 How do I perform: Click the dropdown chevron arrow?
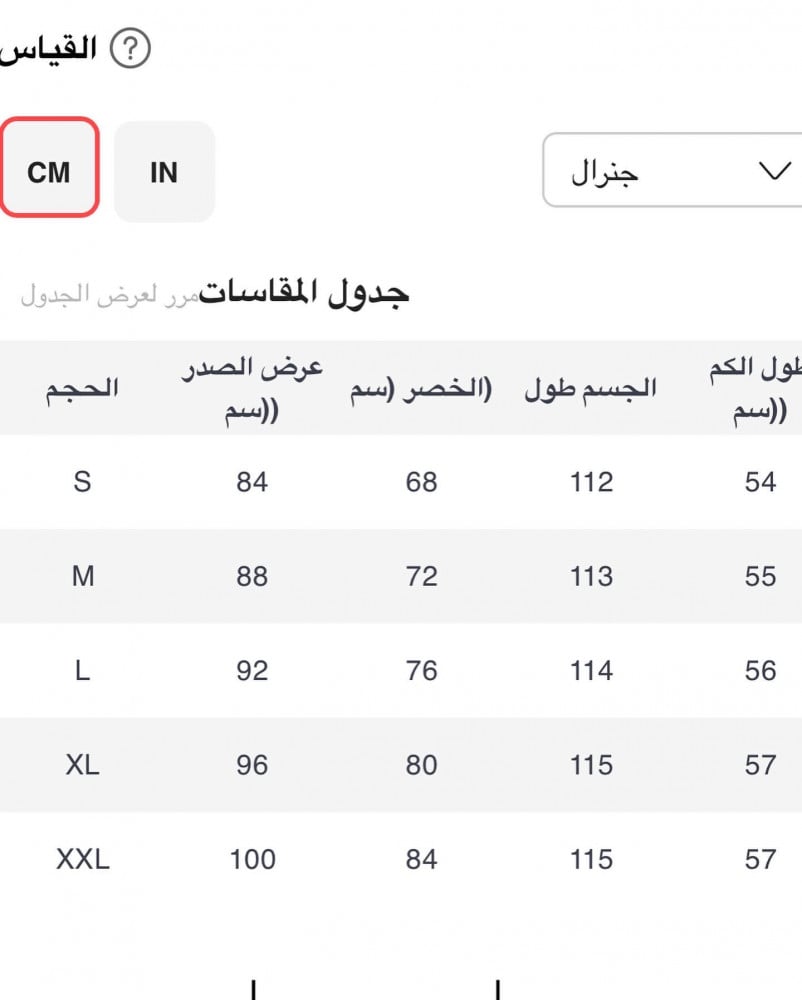[x=776, y=172]
